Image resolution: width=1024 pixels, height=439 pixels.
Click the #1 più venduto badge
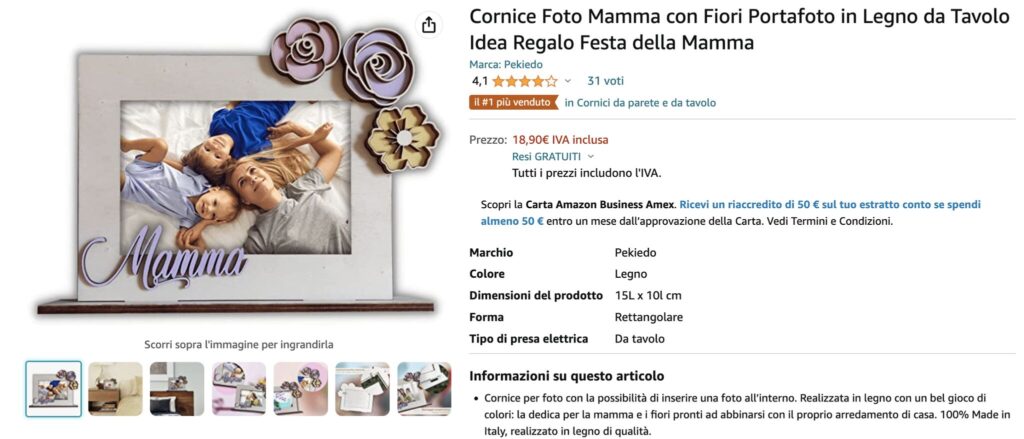[x=514, y=103]
